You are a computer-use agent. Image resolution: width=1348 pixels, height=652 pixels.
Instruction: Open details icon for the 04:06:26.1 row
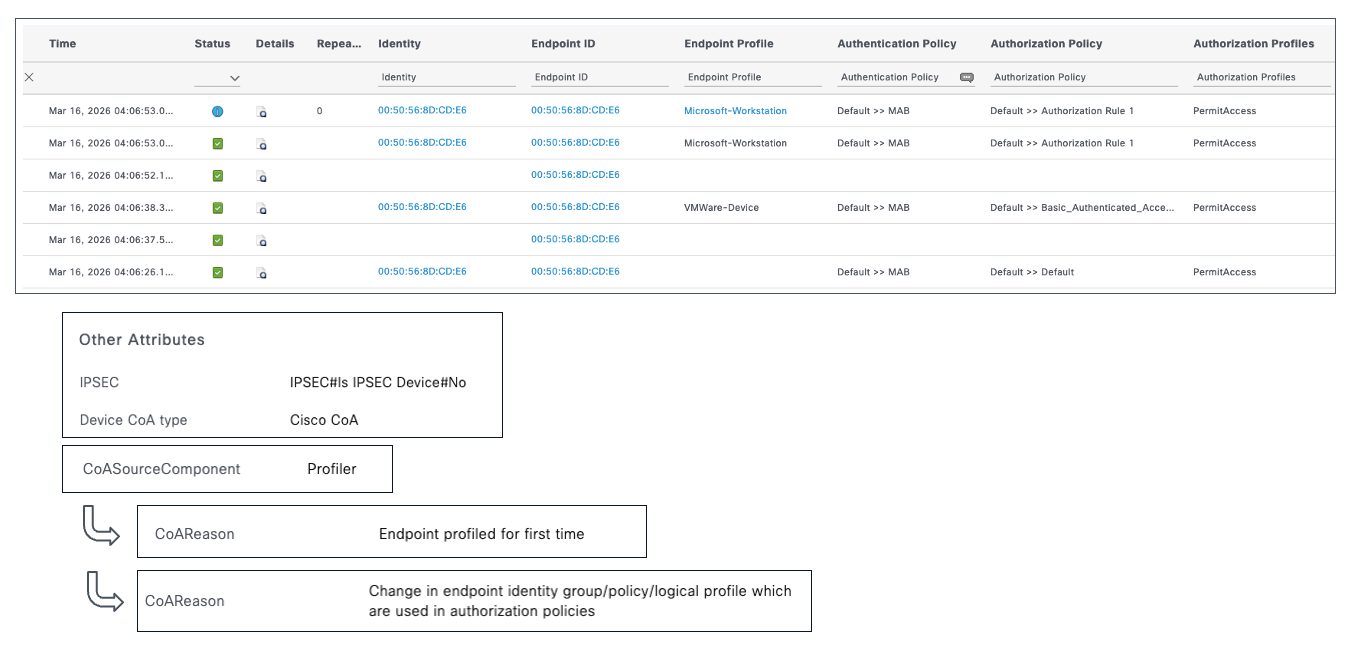coord(261,272)
